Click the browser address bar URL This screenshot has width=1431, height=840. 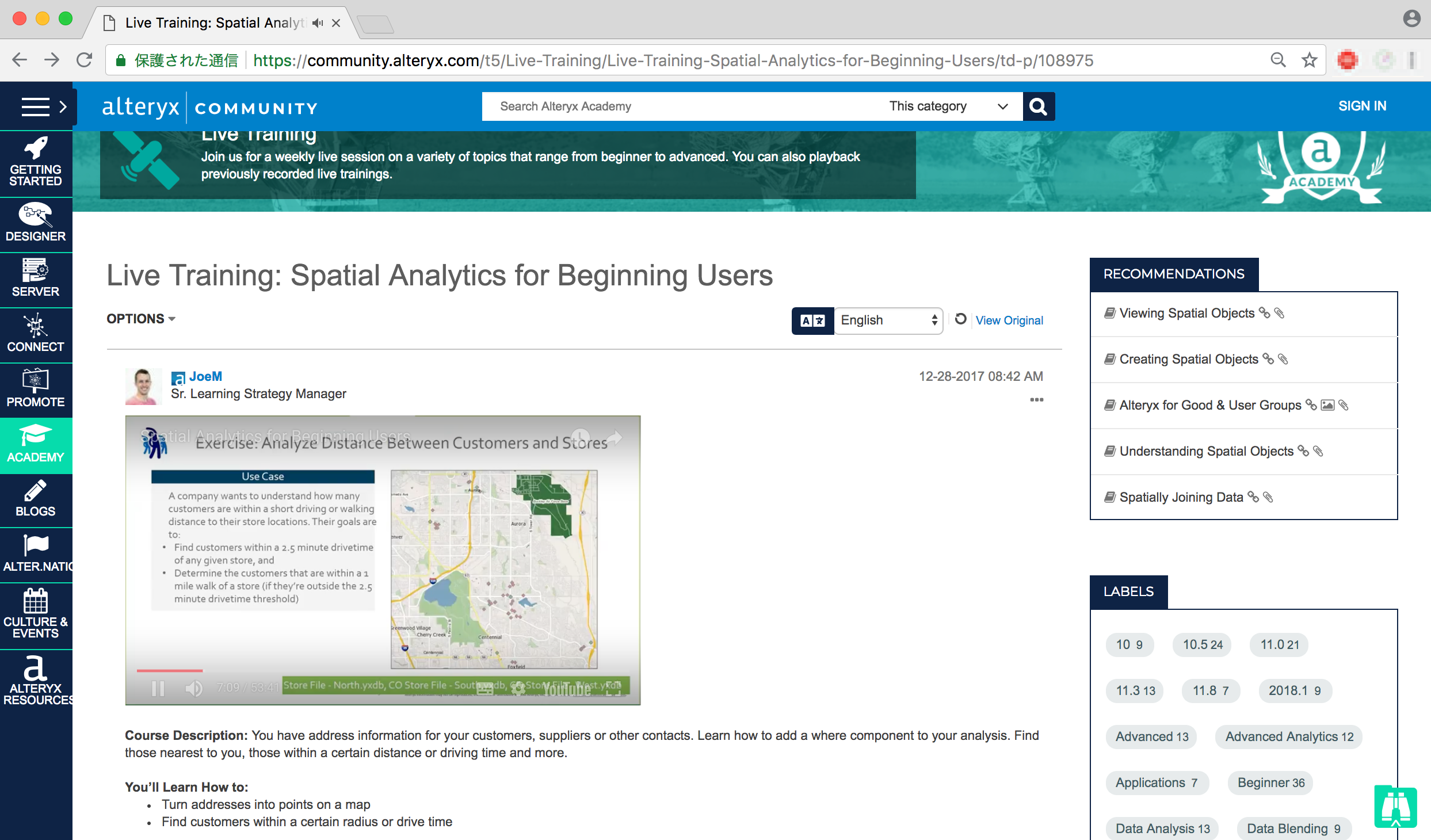[673, 60]
